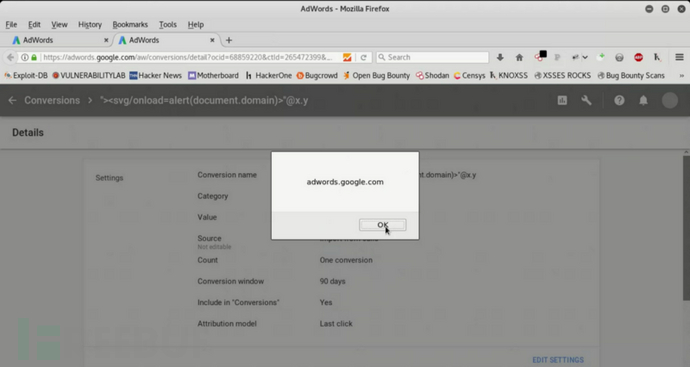Open Hacker News bookmark
This screenshot has width=690, height=367.
[155, 76]
